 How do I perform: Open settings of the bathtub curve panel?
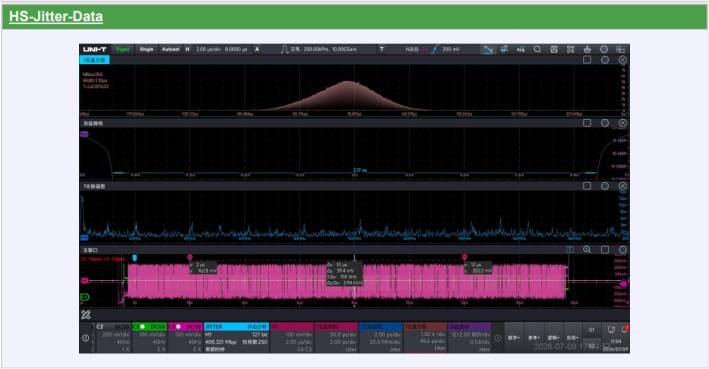605,123
